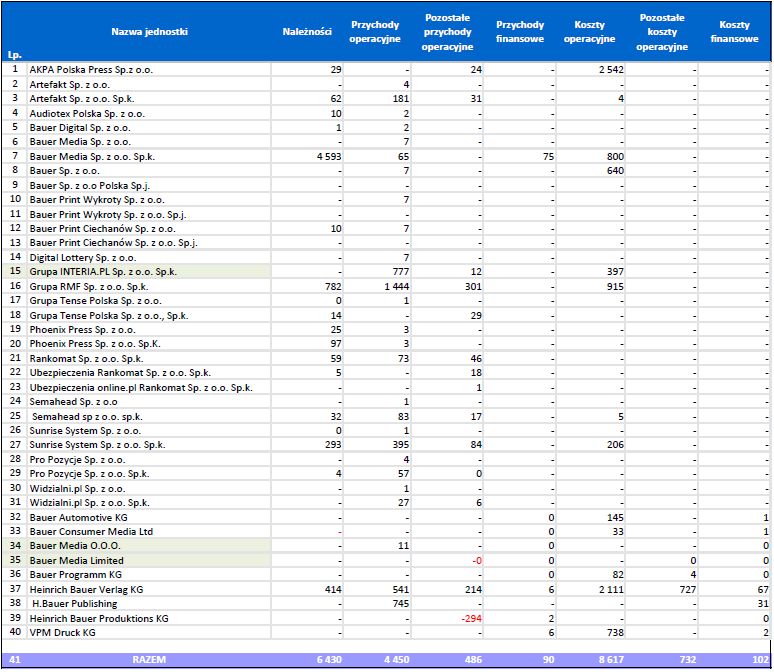
Task: Select the 75 financial income value
Action: (x=548, y=157)
